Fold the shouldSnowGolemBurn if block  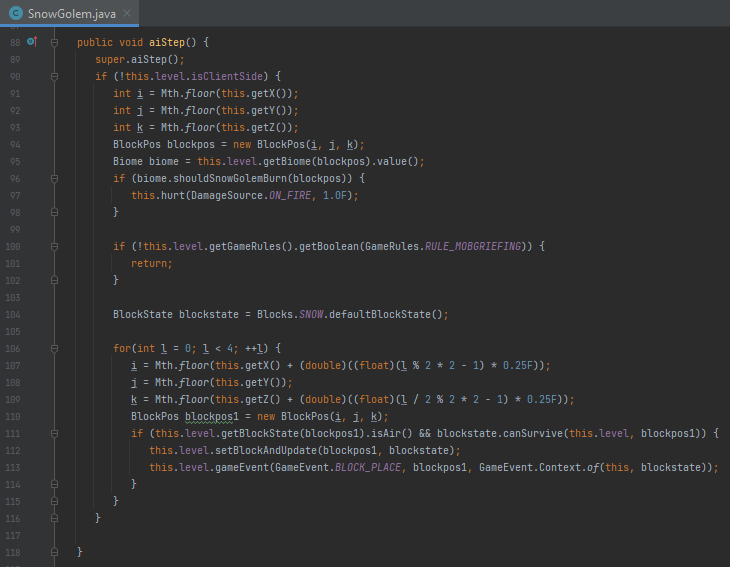[x=54, y=178]
